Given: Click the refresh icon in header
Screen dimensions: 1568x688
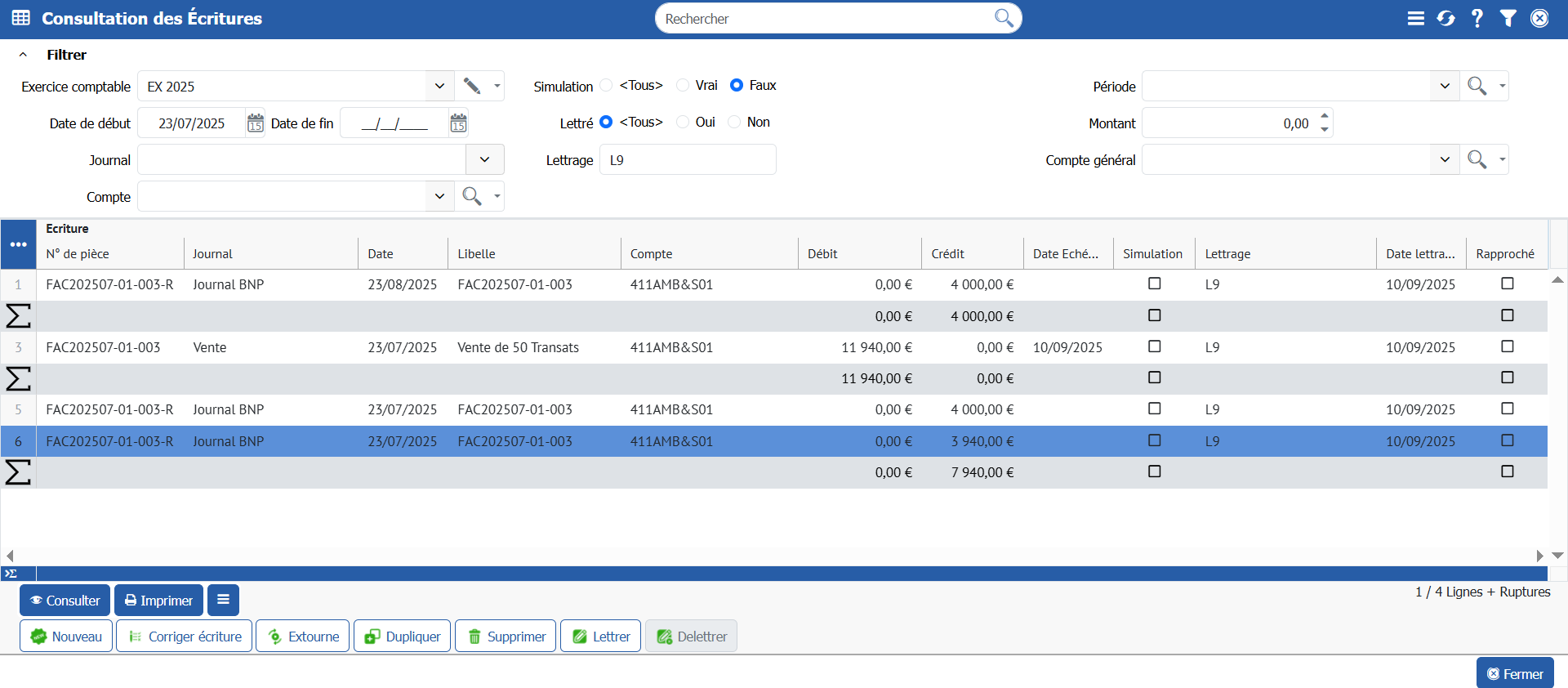Looking at the screenshot, I should pyautogui.click(x=1445, y=18).
